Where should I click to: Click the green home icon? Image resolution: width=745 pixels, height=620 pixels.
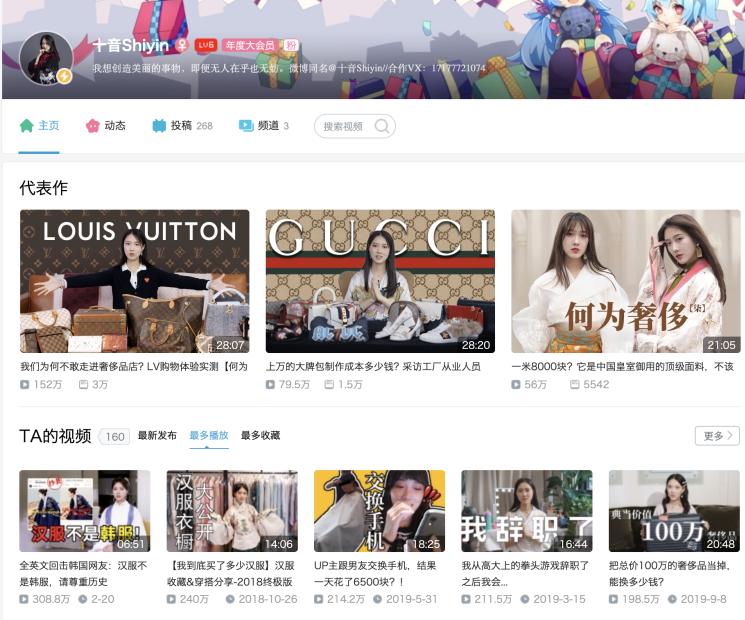point(27,126)
